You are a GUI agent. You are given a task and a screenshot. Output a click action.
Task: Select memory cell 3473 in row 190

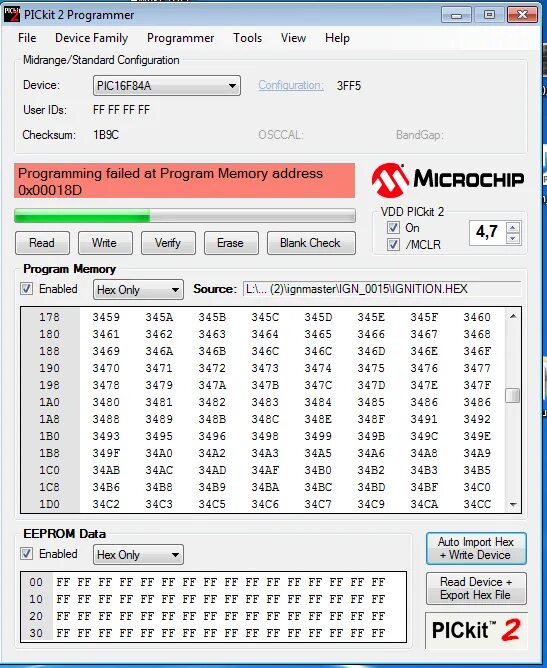click(x=265, y=369)
